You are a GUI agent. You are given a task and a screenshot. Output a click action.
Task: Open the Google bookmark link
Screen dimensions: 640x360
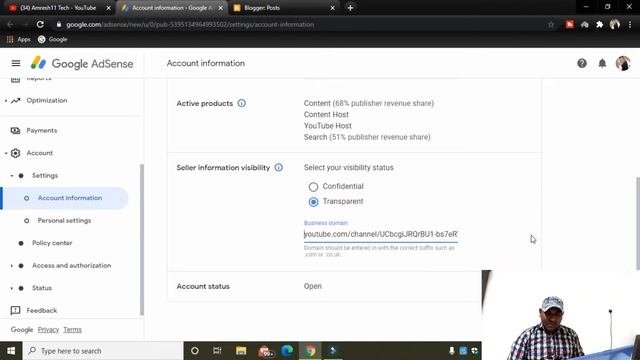[53, 40]
